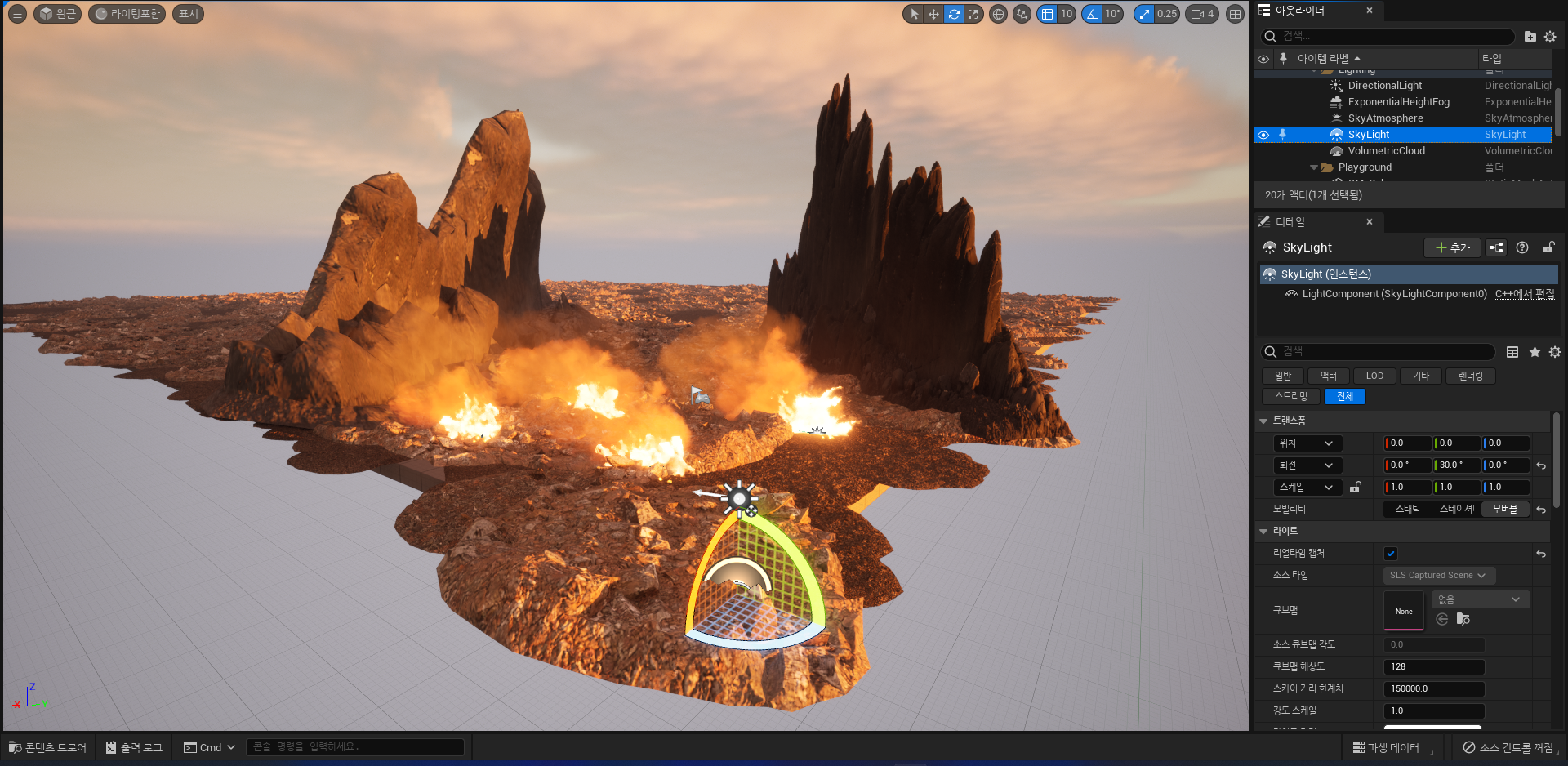The height and width of the screenshot is (766, 1568).
Task: Select the 액터 filter tab
Action: coord(1329,376)
